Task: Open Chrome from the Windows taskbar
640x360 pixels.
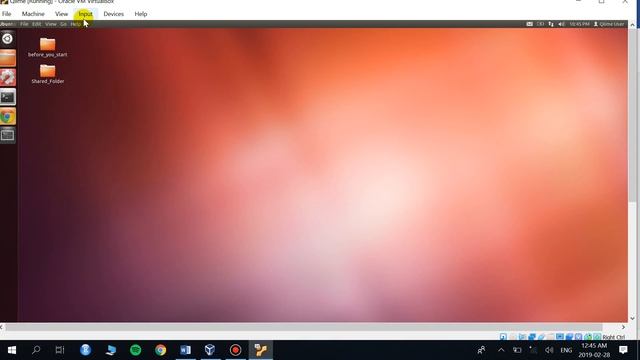Action: (160, 350)
